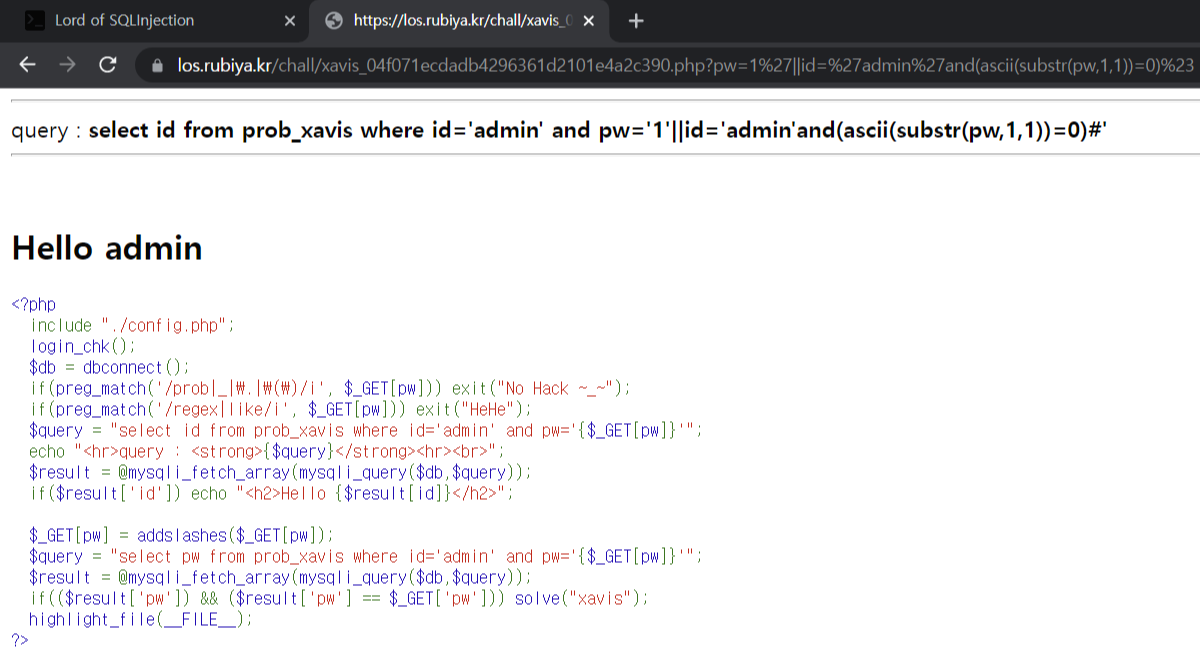Switch to the los.rubiya.kr xavis tab
This screenshot has width=1200, height=653.
(461, 20)
